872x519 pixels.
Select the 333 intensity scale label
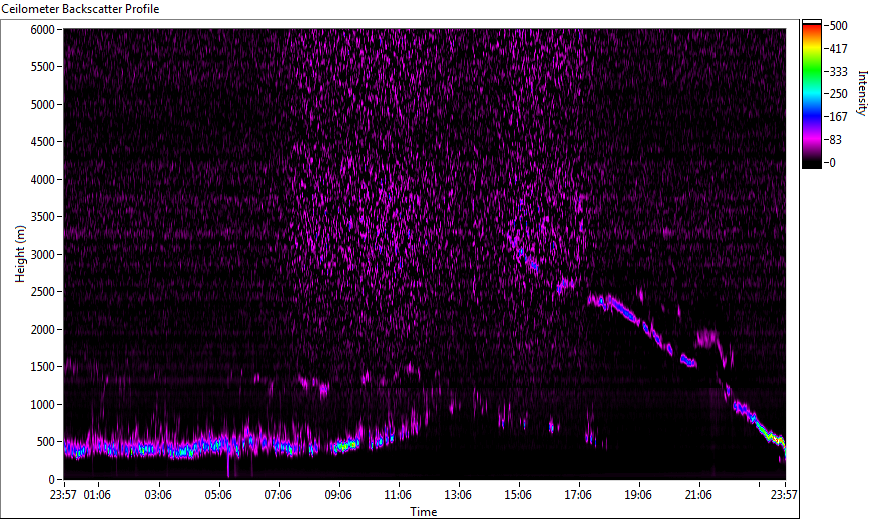(x=838, y=72)
